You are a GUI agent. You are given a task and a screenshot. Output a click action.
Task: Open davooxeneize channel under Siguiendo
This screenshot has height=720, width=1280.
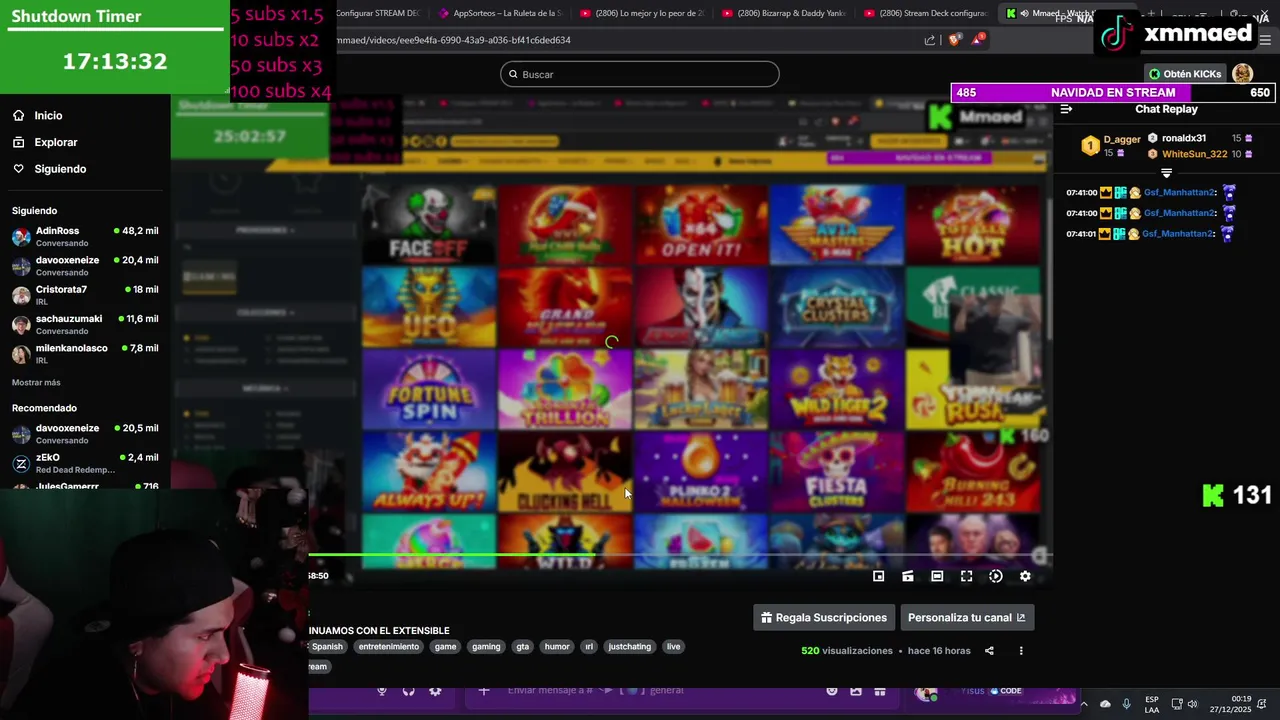click(x=85, y=265)
